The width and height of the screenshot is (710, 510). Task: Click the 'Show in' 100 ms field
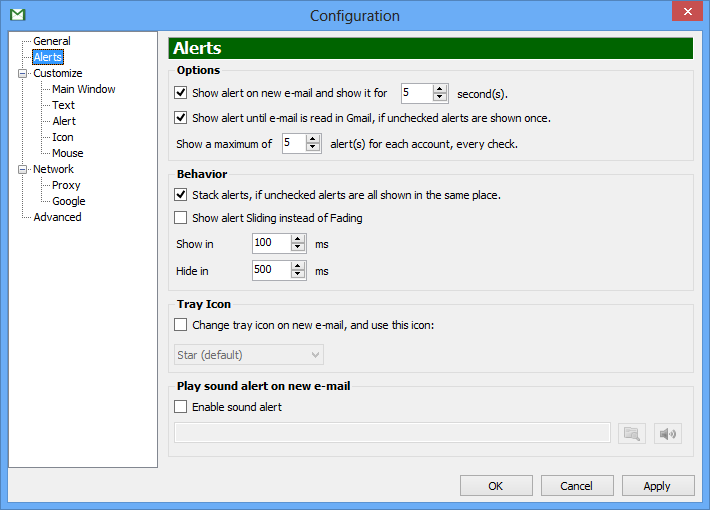[x=271, y=243]
